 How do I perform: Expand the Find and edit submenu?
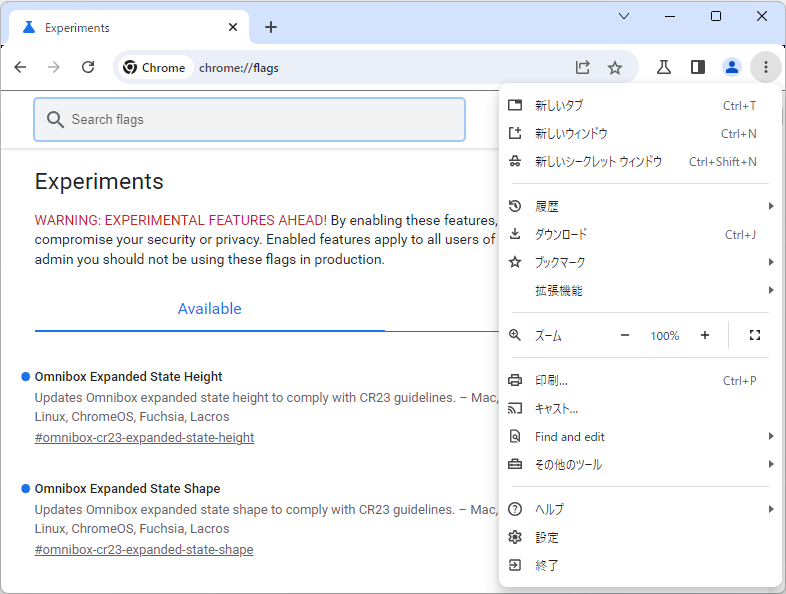[640, 436]
